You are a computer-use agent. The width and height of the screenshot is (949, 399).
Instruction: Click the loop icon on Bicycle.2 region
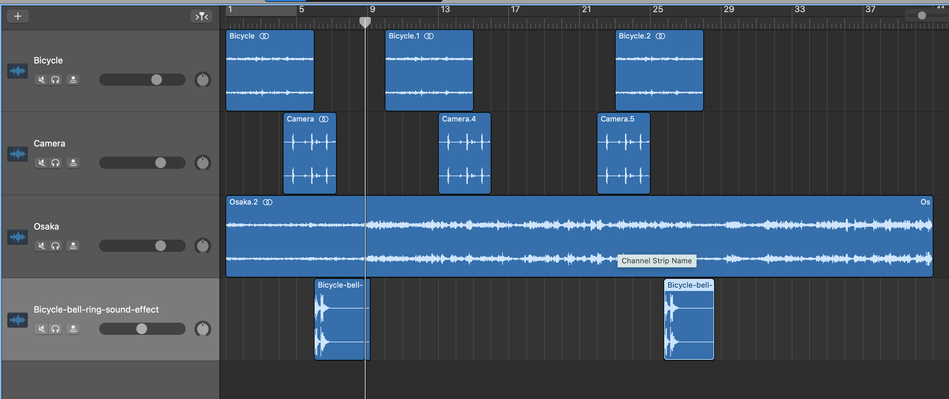coord(660,36)
